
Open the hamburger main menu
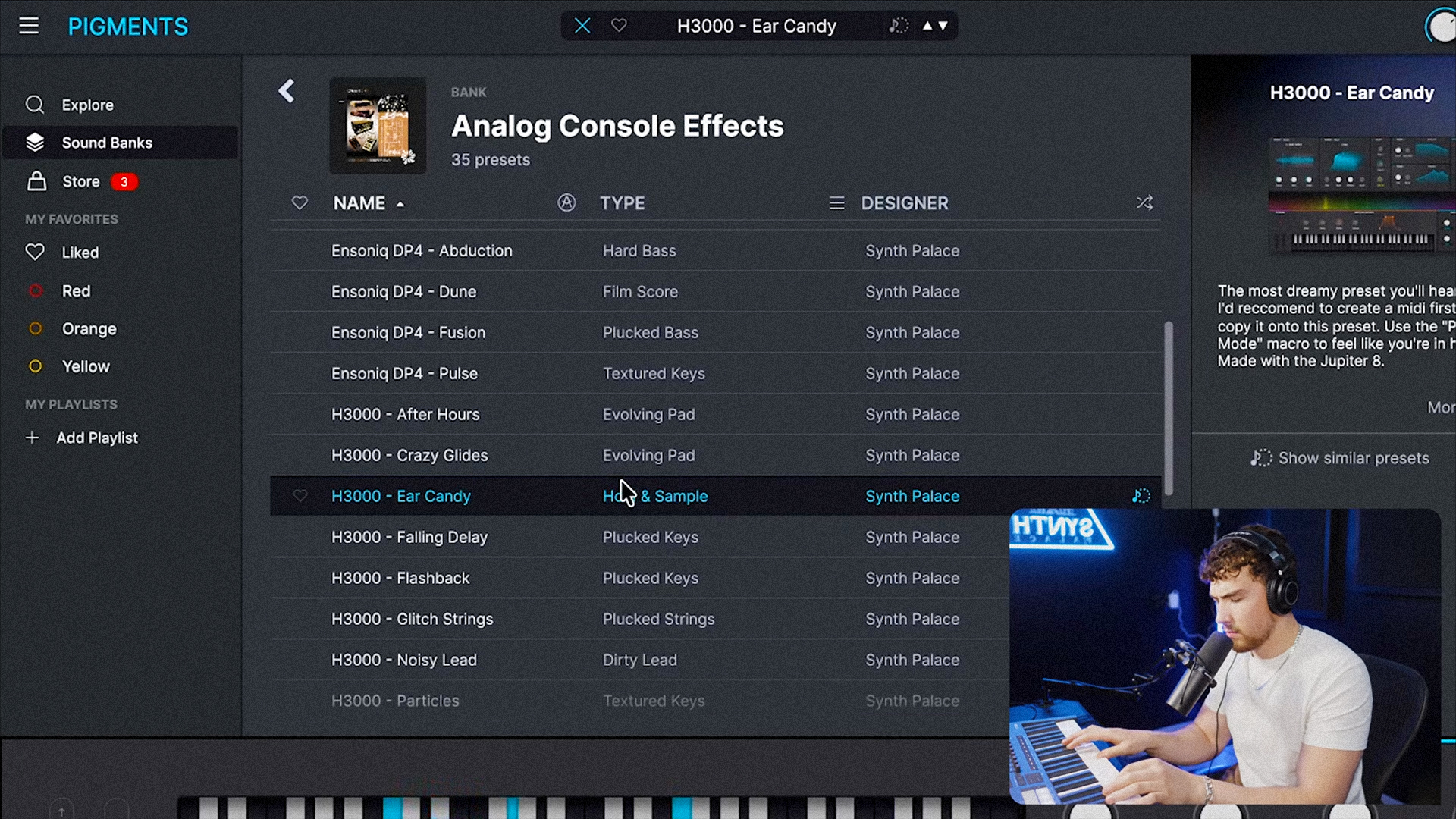pos(29,26)
